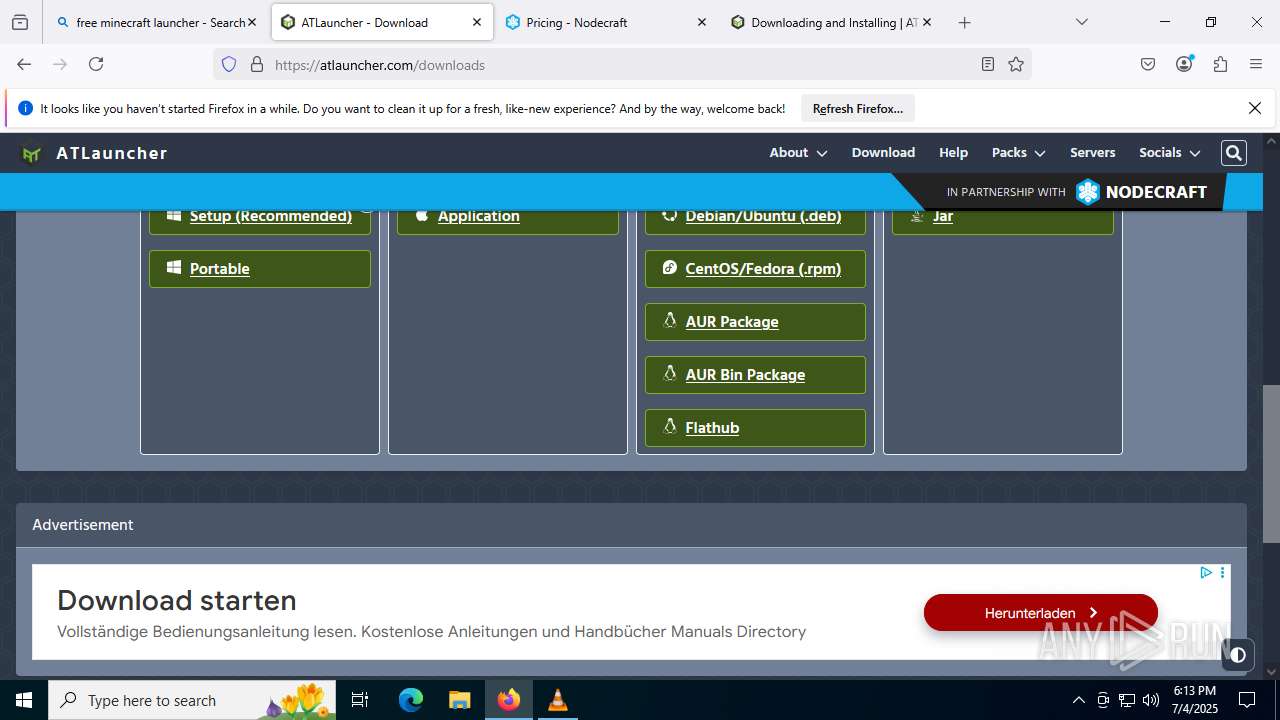Open the AUR Package link

[755, 321]
